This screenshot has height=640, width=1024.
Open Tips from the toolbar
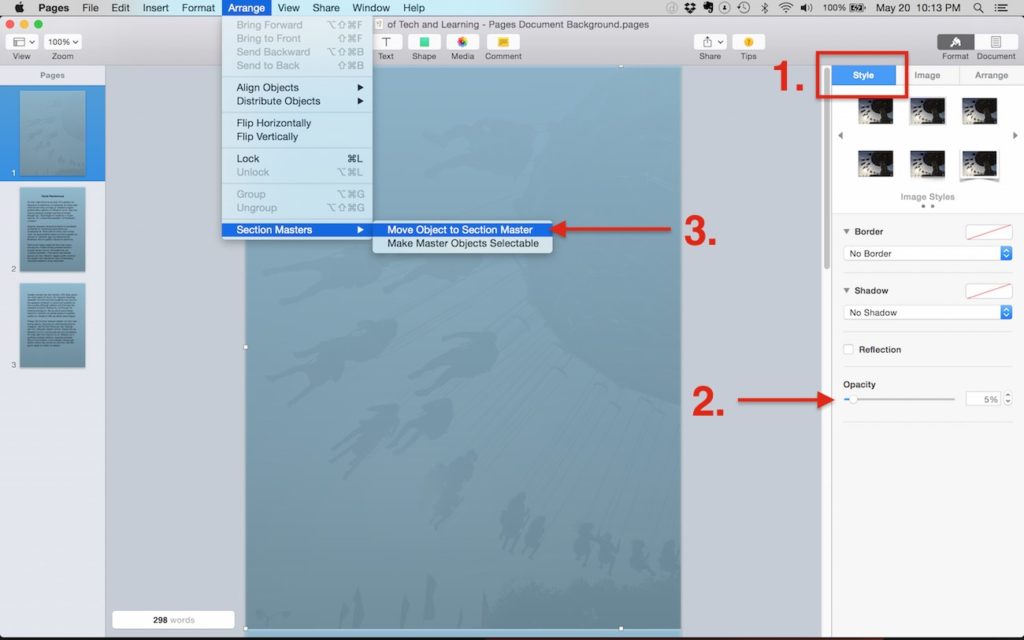click(747, 42)
